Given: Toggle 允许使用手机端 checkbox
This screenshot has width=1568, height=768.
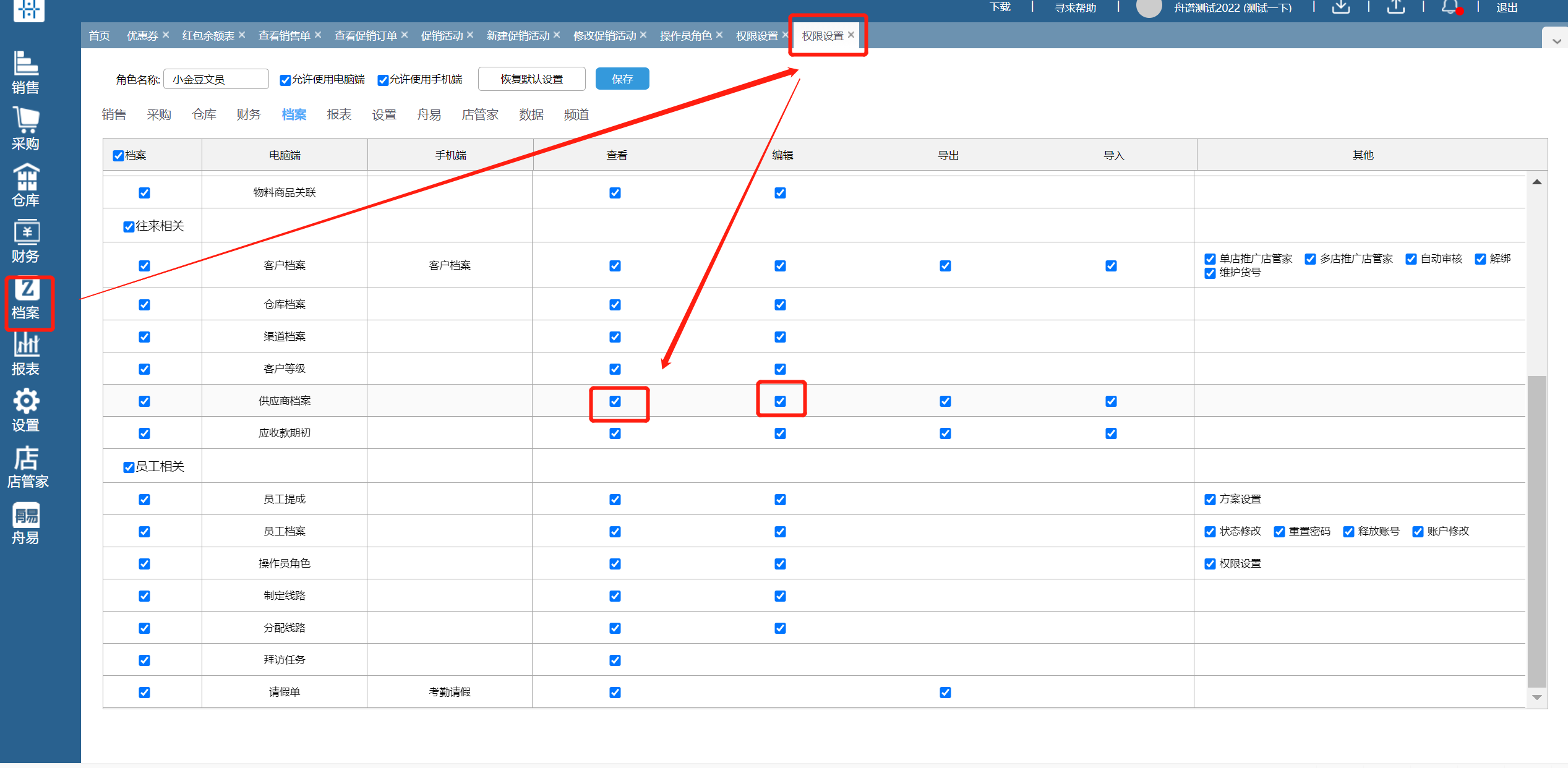Looking at the screenshot, I should pos(383,80).
